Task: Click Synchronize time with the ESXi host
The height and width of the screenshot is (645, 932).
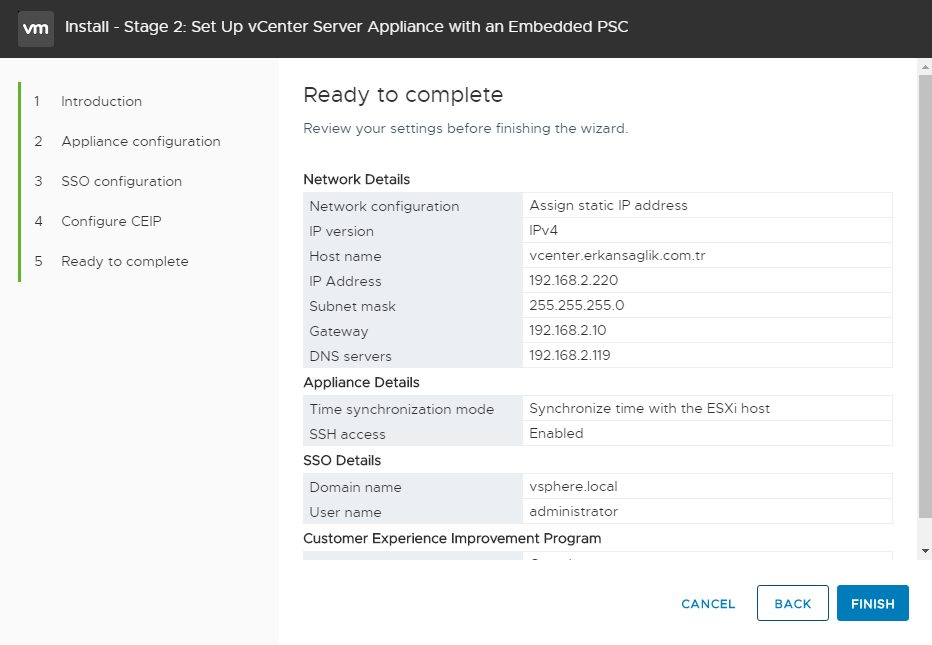Action: coord(649,408)
